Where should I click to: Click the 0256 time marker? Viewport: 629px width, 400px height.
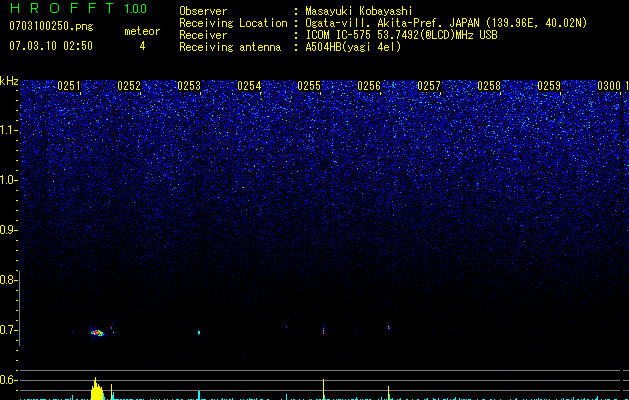pos(369,86)
